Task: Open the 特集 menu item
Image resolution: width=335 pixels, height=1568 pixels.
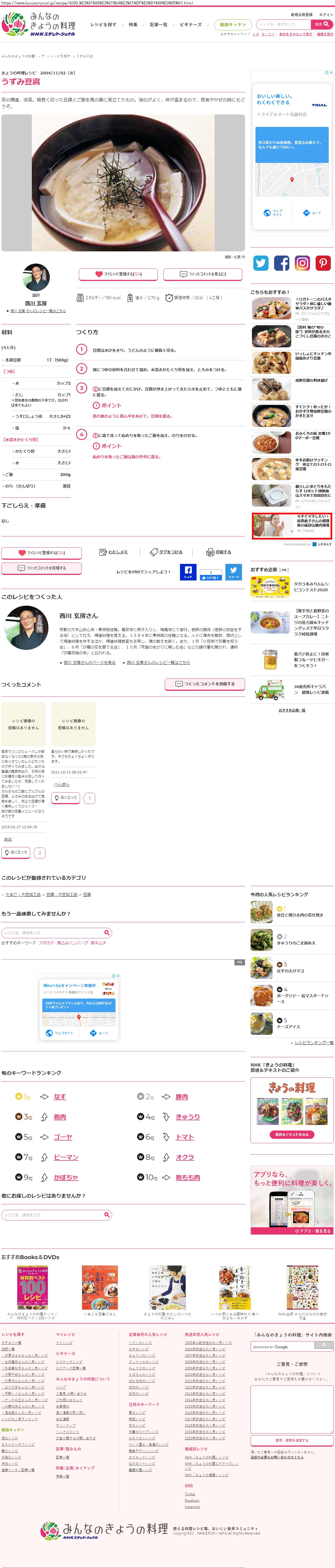Action: coord(133,25)
